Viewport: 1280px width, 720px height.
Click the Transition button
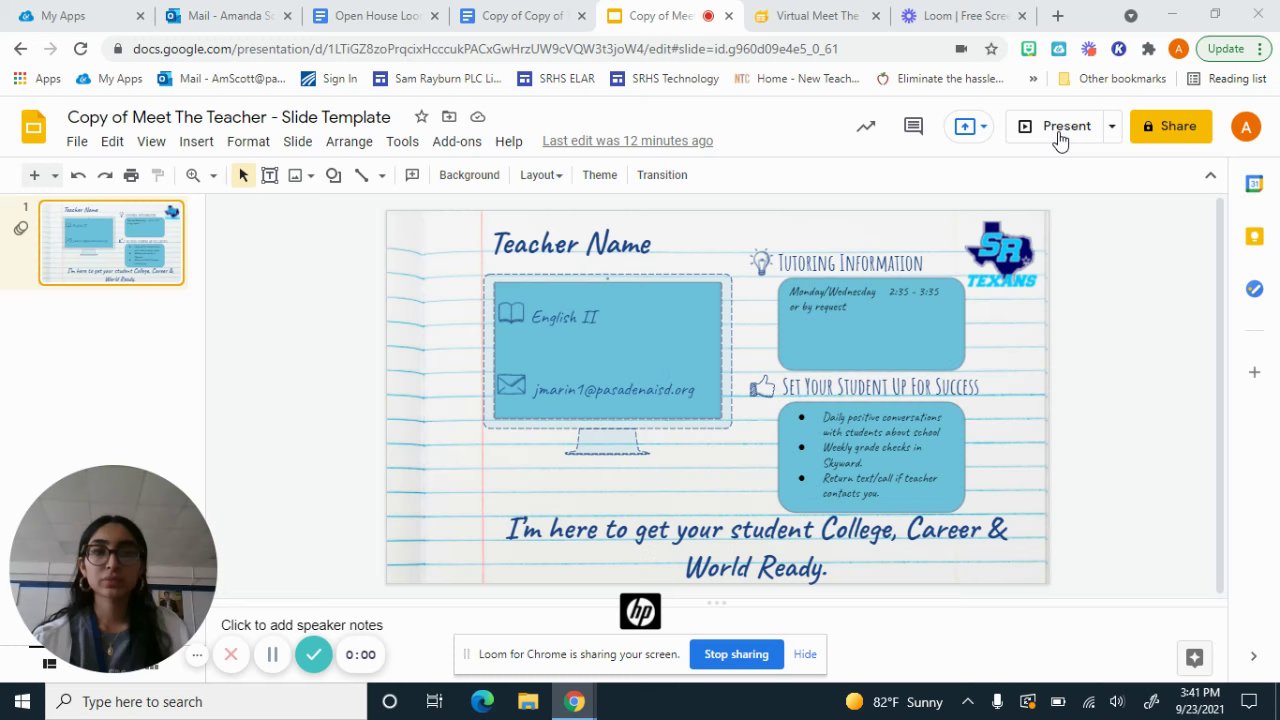pyautogui.click(x=662, y=175)
